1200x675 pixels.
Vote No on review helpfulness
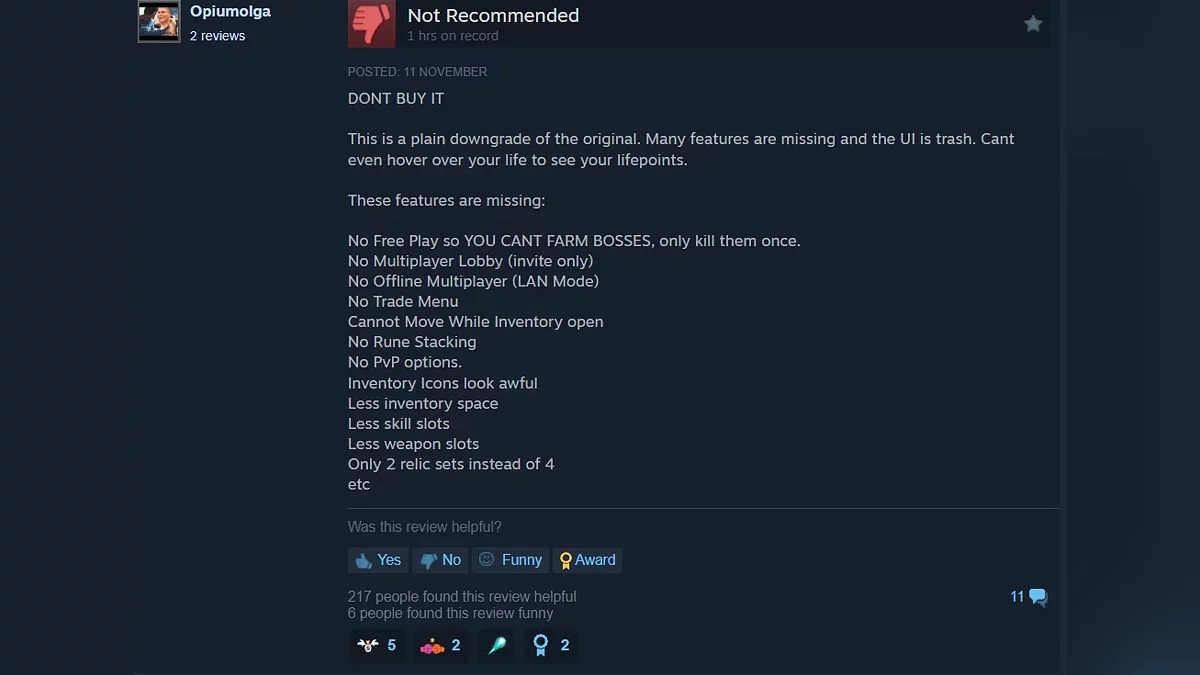pos(440,560)
